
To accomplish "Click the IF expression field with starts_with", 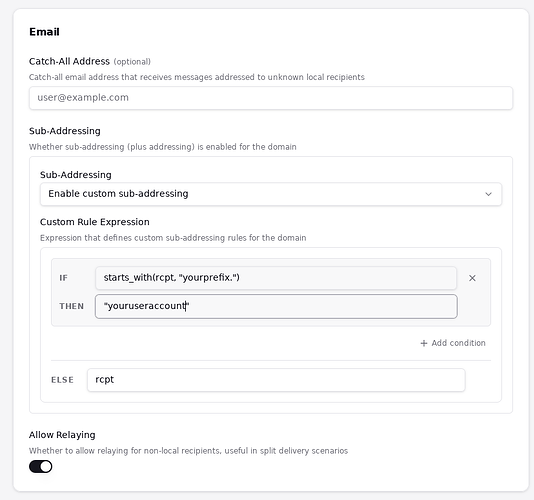I will pos(276,278).
